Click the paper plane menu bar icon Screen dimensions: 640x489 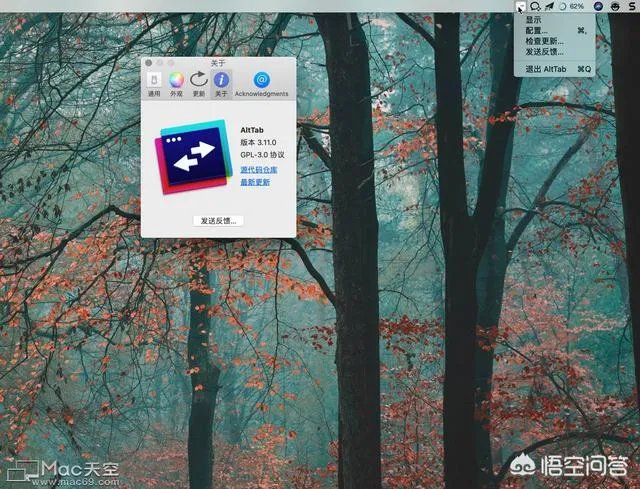pyautogui.click(x=550, y=6)
